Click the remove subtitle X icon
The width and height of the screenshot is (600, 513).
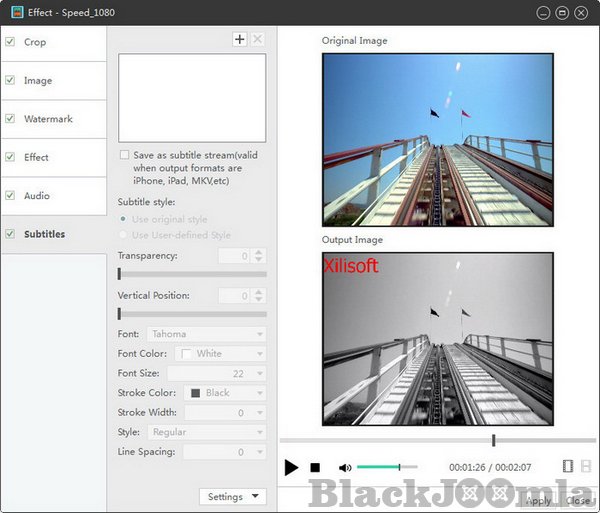[x=257, y=39]
